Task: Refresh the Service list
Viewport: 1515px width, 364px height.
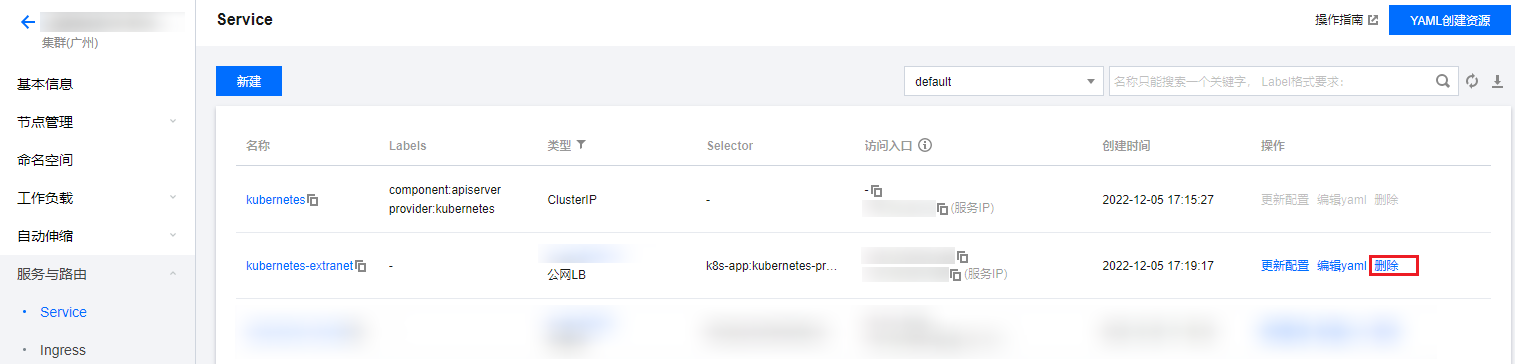Action: [x=1472, y=81]
